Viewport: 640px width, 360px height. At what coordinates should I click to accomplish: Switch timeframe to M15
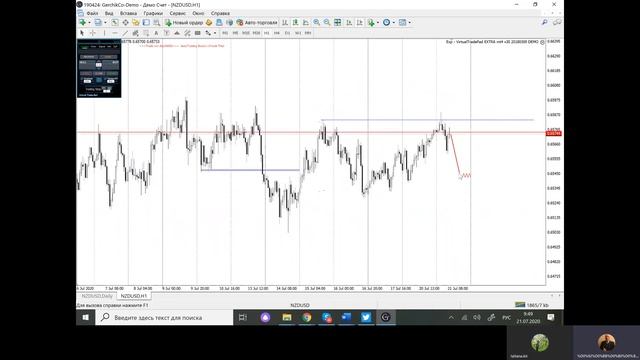pyautogui.click(x=246, y=33)
